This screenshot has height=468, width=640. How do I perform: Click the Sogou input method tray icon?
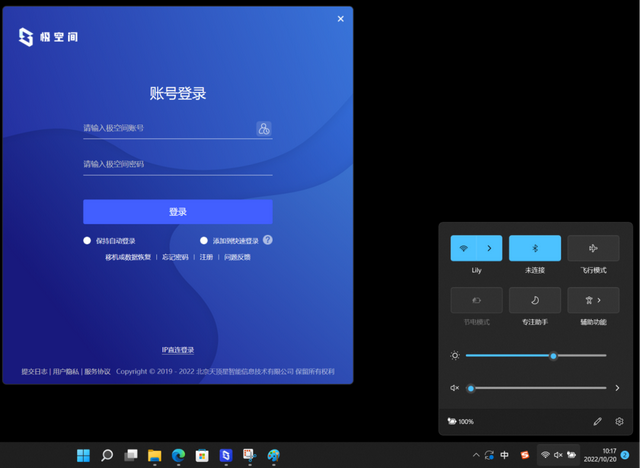[525, 455]
